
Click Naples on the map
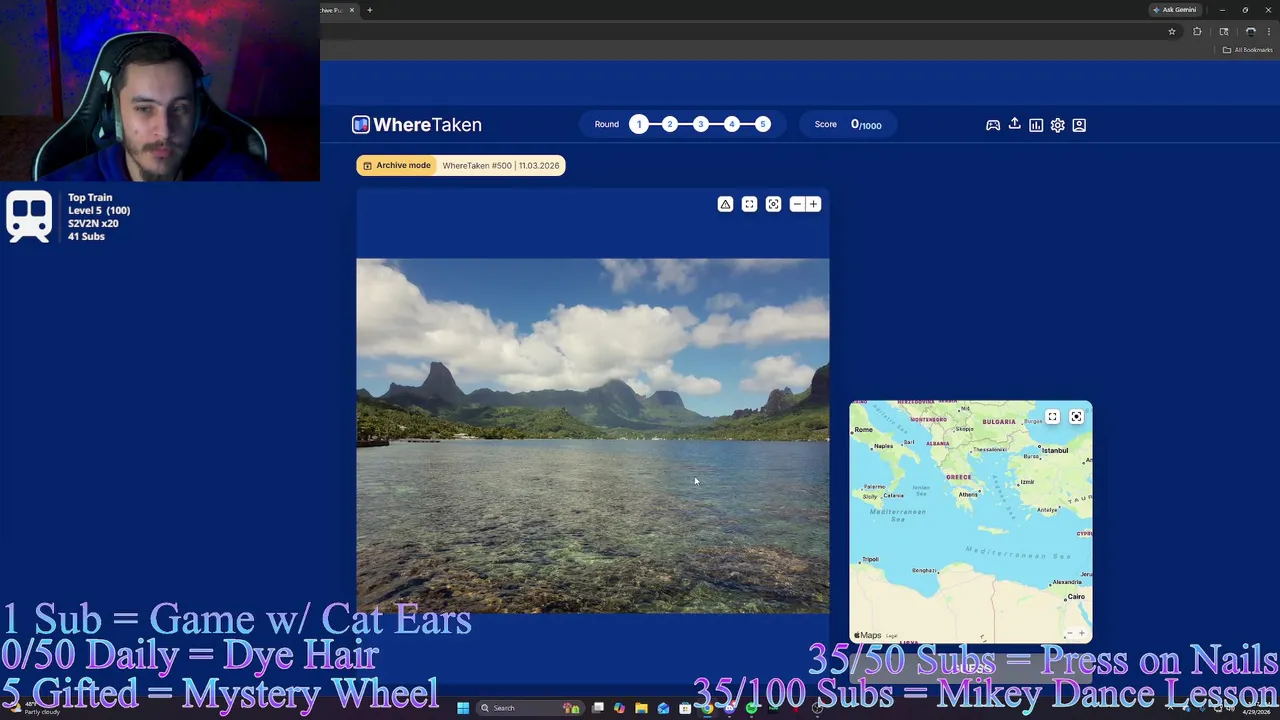883,446
